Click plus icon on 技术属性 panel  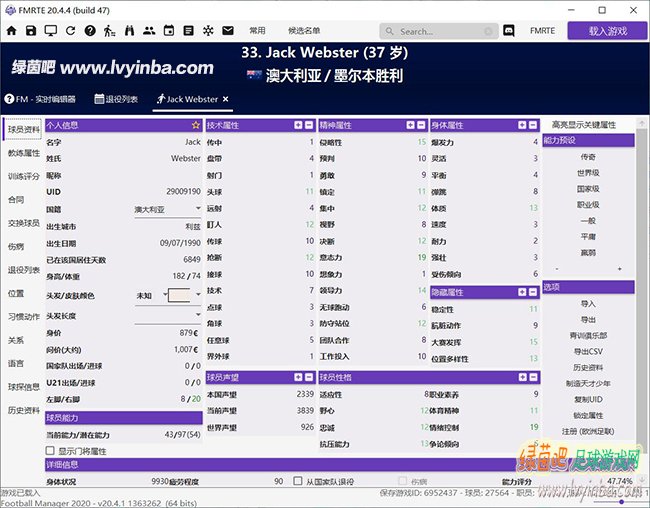pos(298,125)
